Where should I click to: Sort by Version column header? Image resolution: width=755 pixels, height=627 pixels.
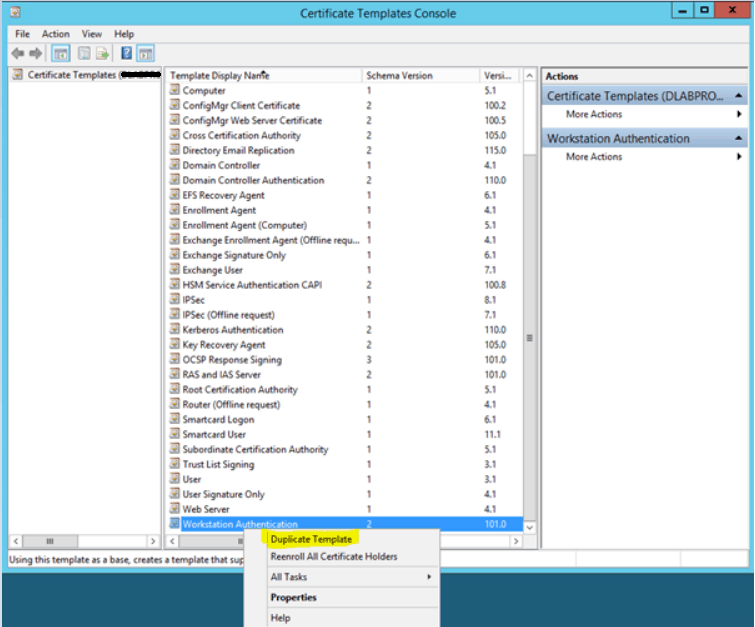(500, 75)
